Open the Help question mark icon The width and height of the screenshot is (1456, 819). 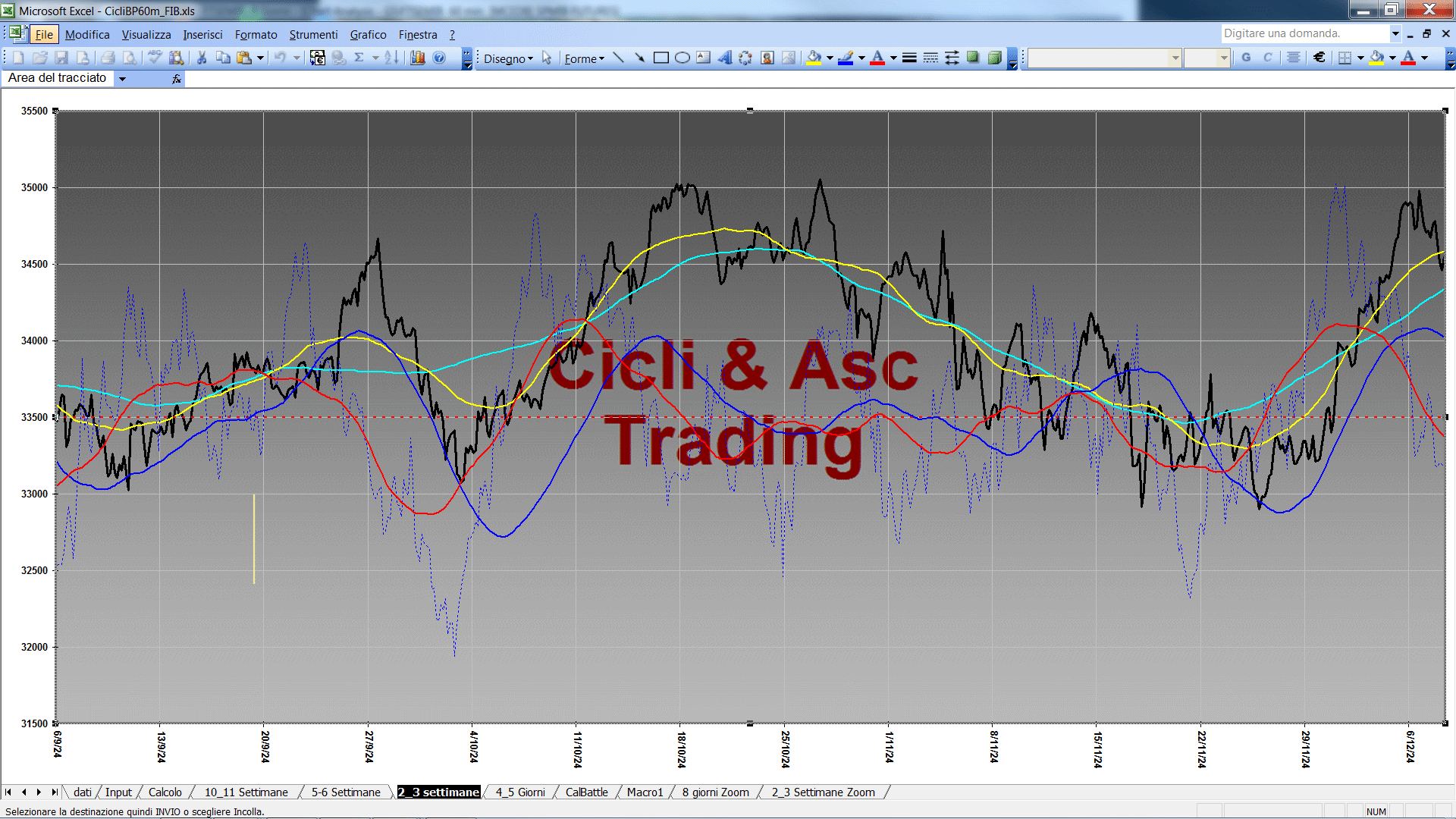pyautogui.click(x=439, y=58)
